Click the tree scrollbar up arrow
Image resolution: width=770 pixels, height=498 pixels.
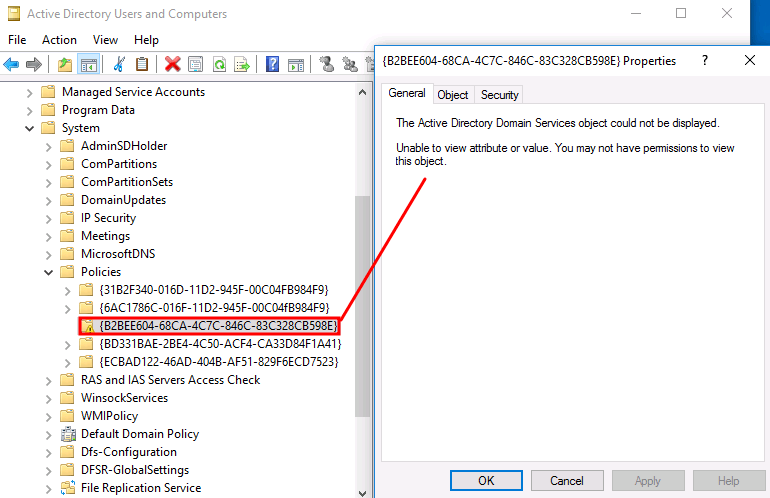click(362, 92)
